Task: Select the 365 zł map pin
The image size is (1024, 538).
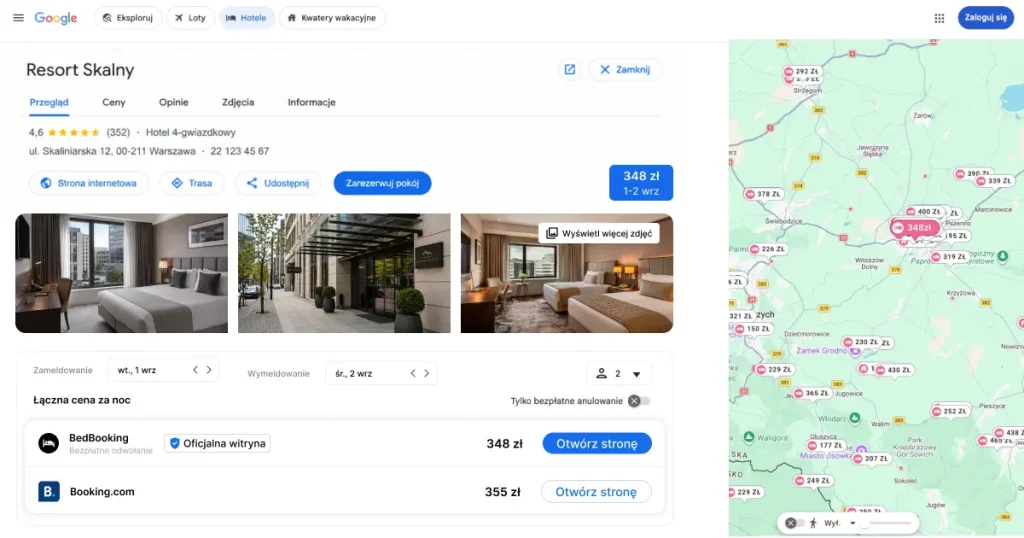Action: tap(812, 393)
